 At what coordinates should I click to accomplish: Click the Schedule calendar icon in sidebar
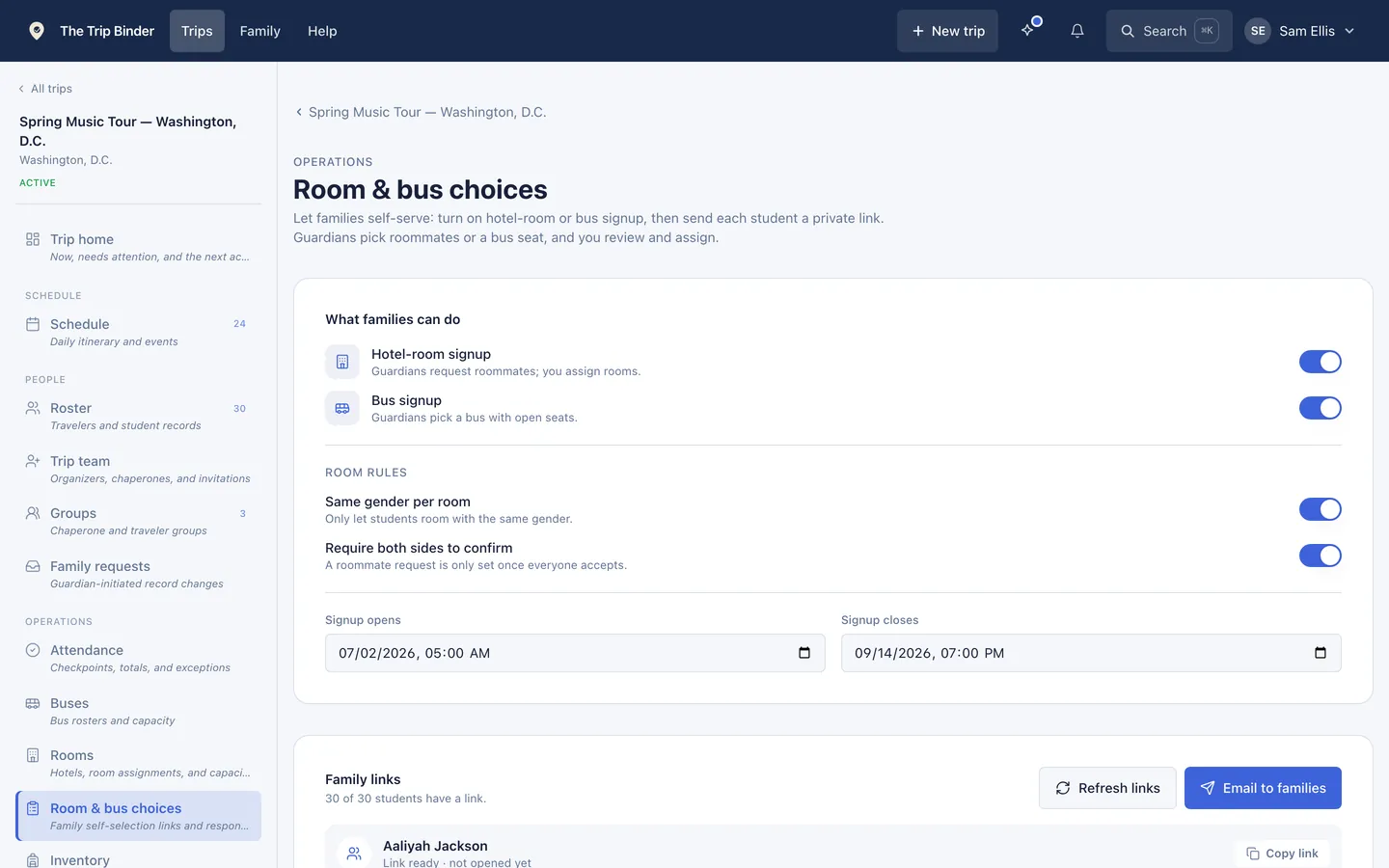pos(33,324)
